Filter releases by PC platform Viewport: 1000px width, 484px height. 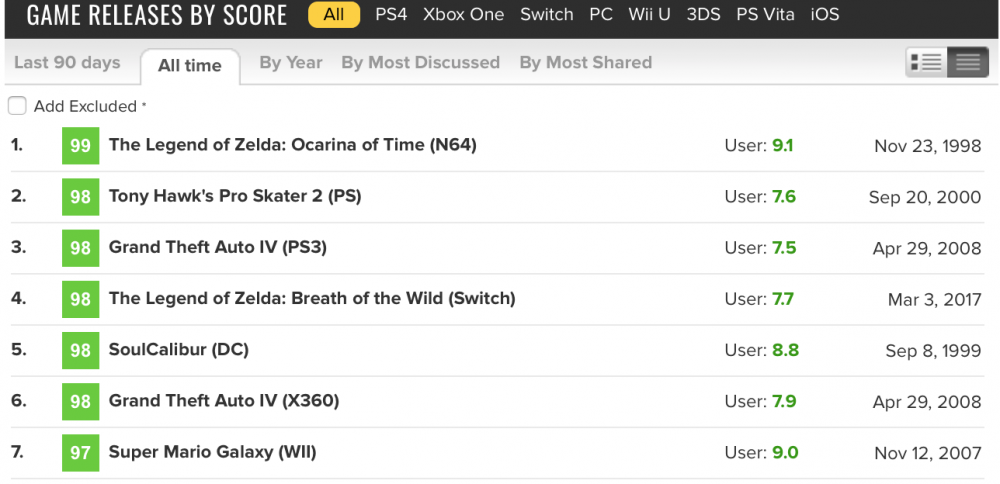(x=601, y=15)
